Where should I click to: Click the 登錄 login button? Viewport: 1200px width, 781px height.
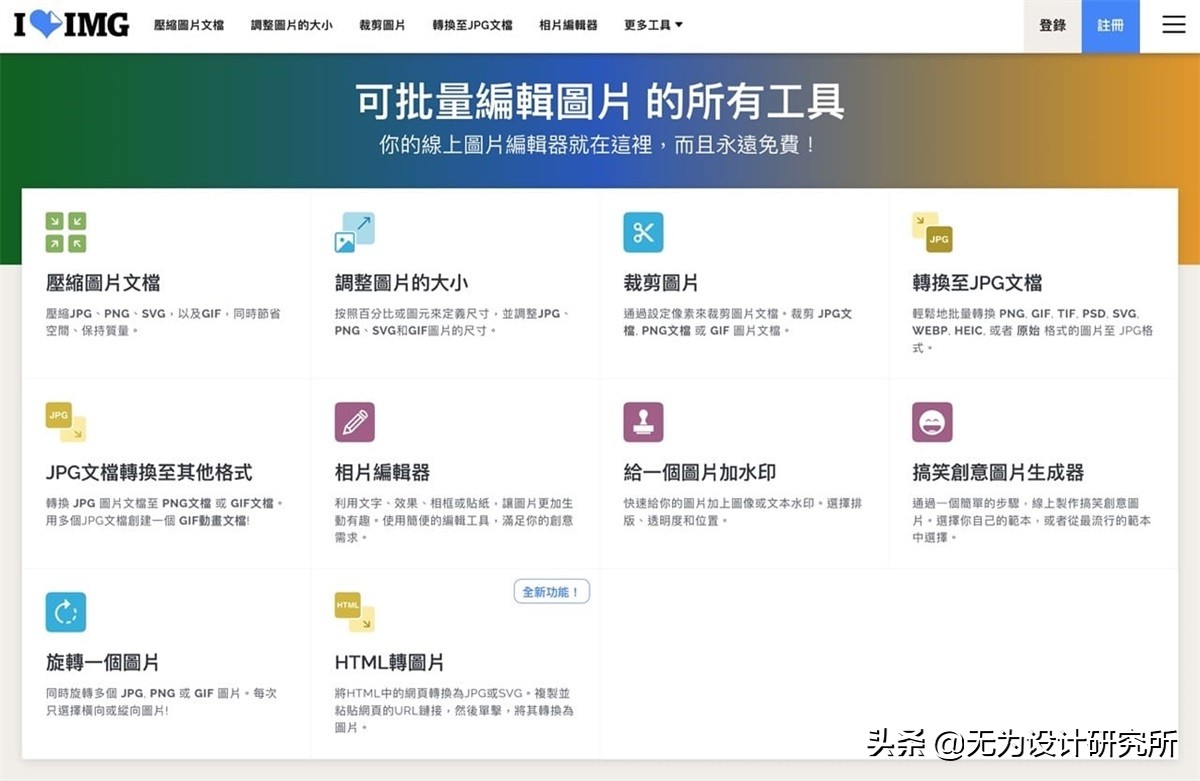pyautogui.click(x=1052, y=25)
